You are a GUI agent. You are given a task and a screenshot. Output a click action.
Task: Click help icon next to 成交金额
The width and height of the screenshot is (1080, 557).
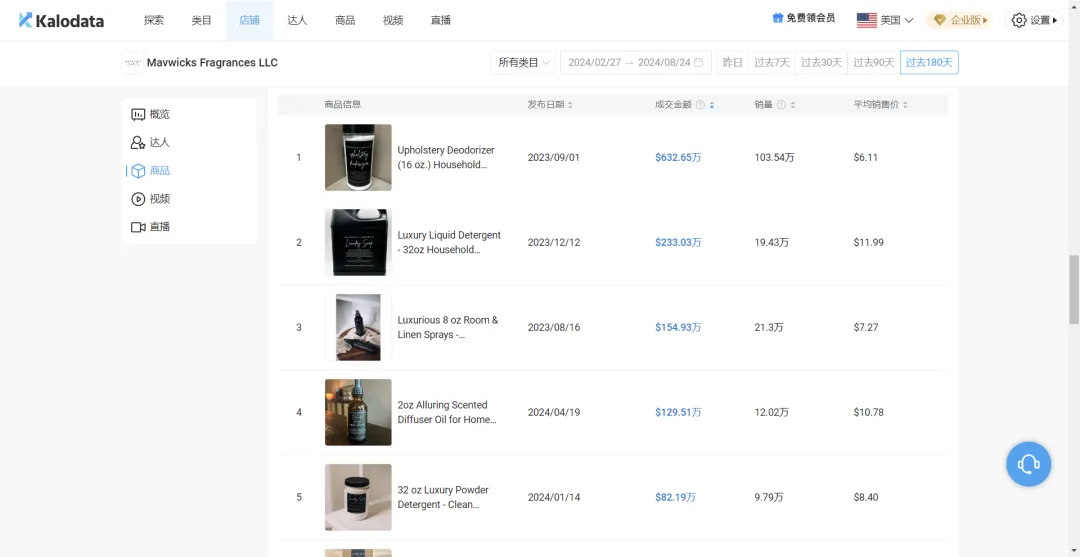tap(700, 105)
